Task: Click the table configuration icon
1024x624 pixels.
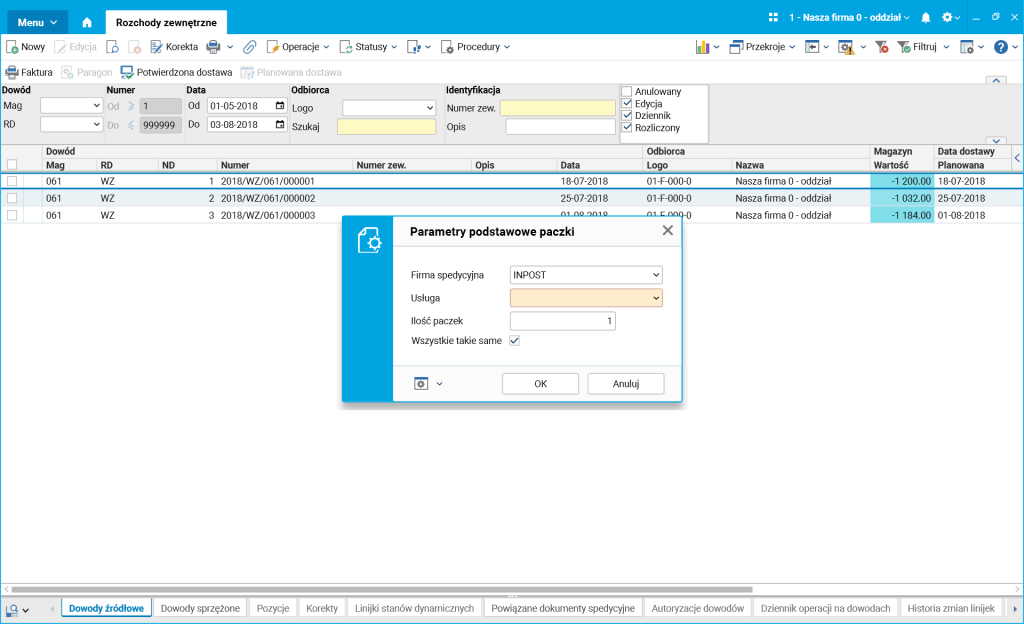Action: click(967, 47)
